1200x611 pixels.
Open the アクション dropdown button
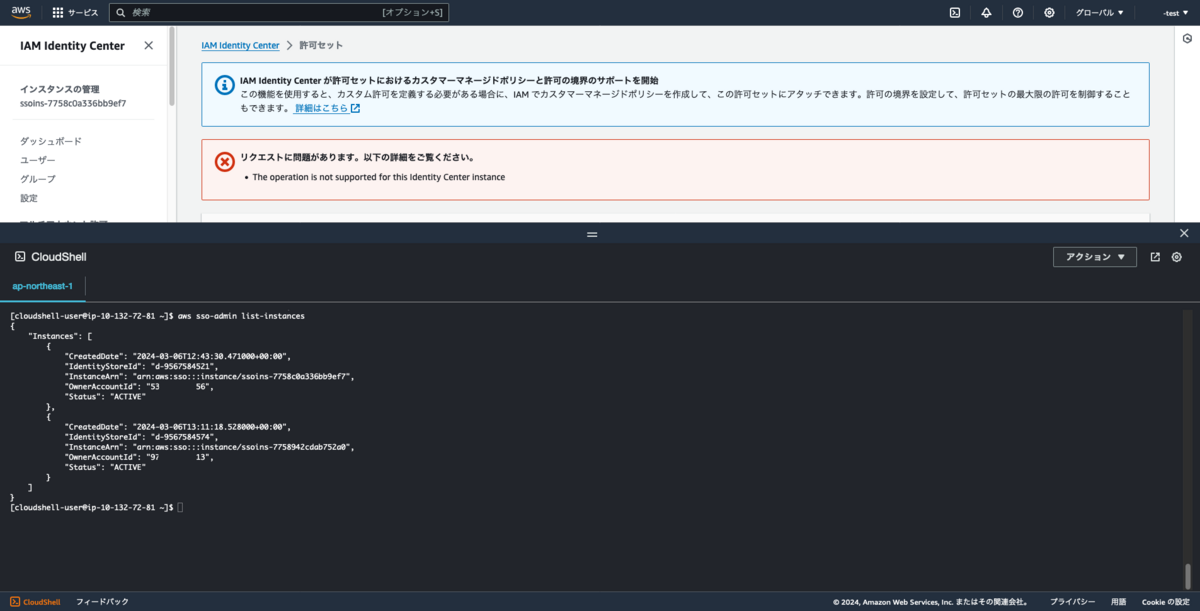1095,257
